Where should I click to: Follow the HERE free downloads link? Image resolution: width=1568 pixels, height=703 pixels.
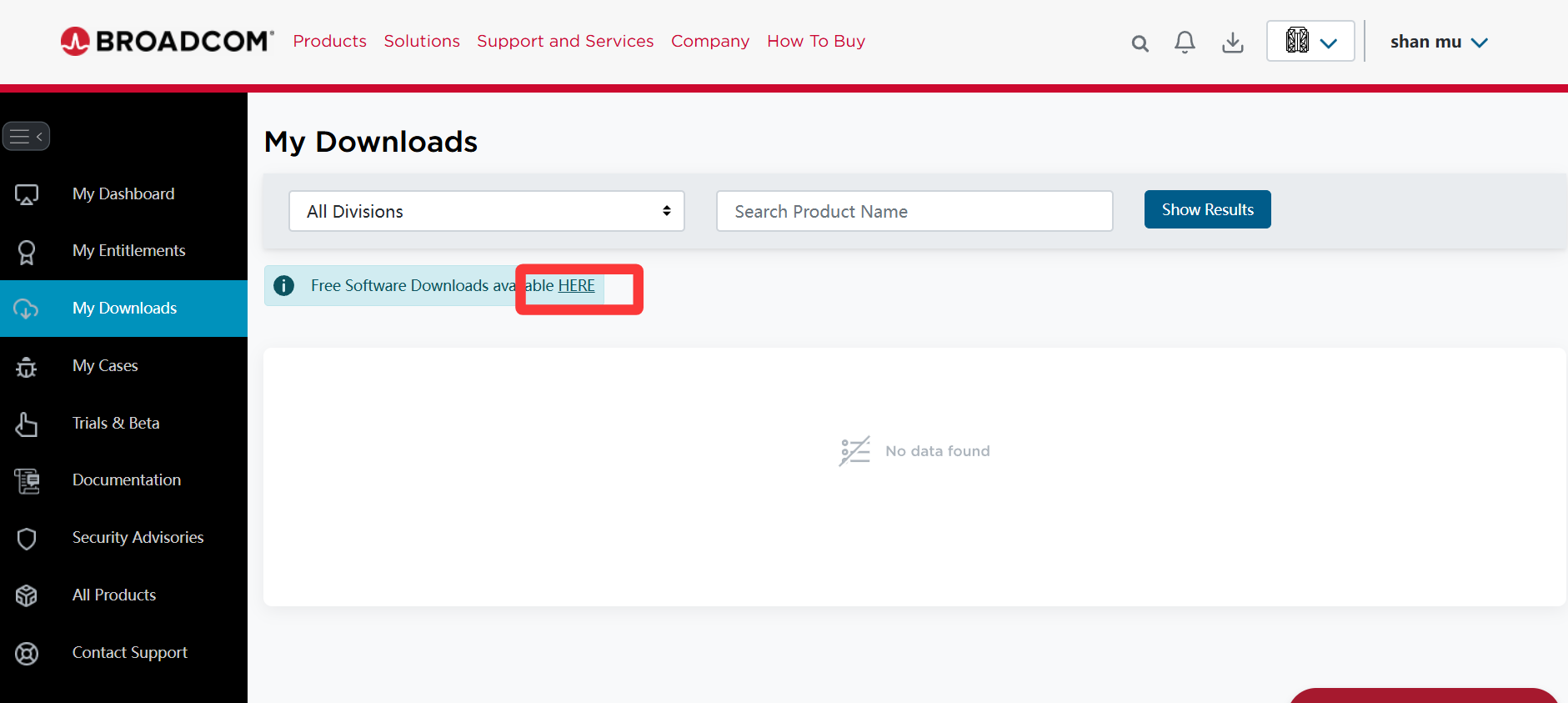(x=576, y=285)
